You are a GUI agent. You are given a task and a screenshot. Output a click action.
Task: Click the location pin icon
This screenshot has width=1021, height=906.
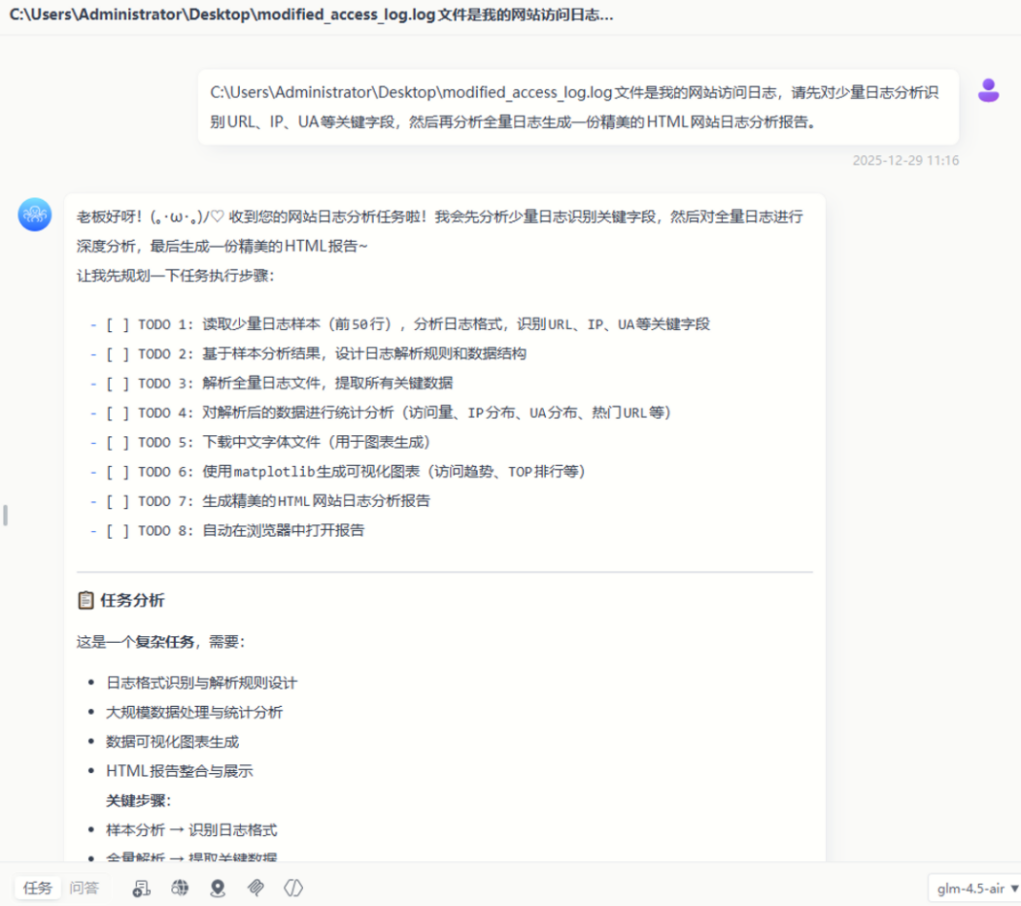click(218, 888)
